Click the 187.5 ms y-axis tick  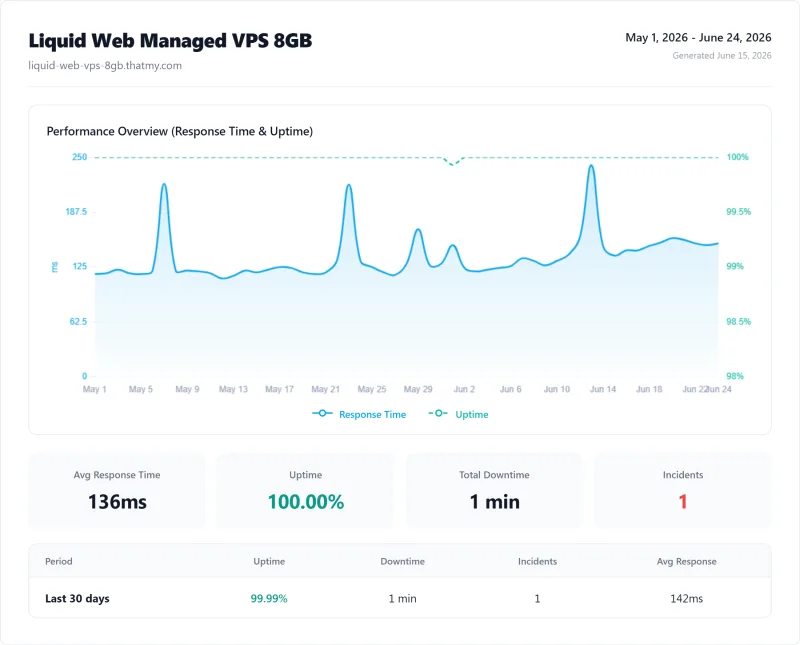point(76,212)
